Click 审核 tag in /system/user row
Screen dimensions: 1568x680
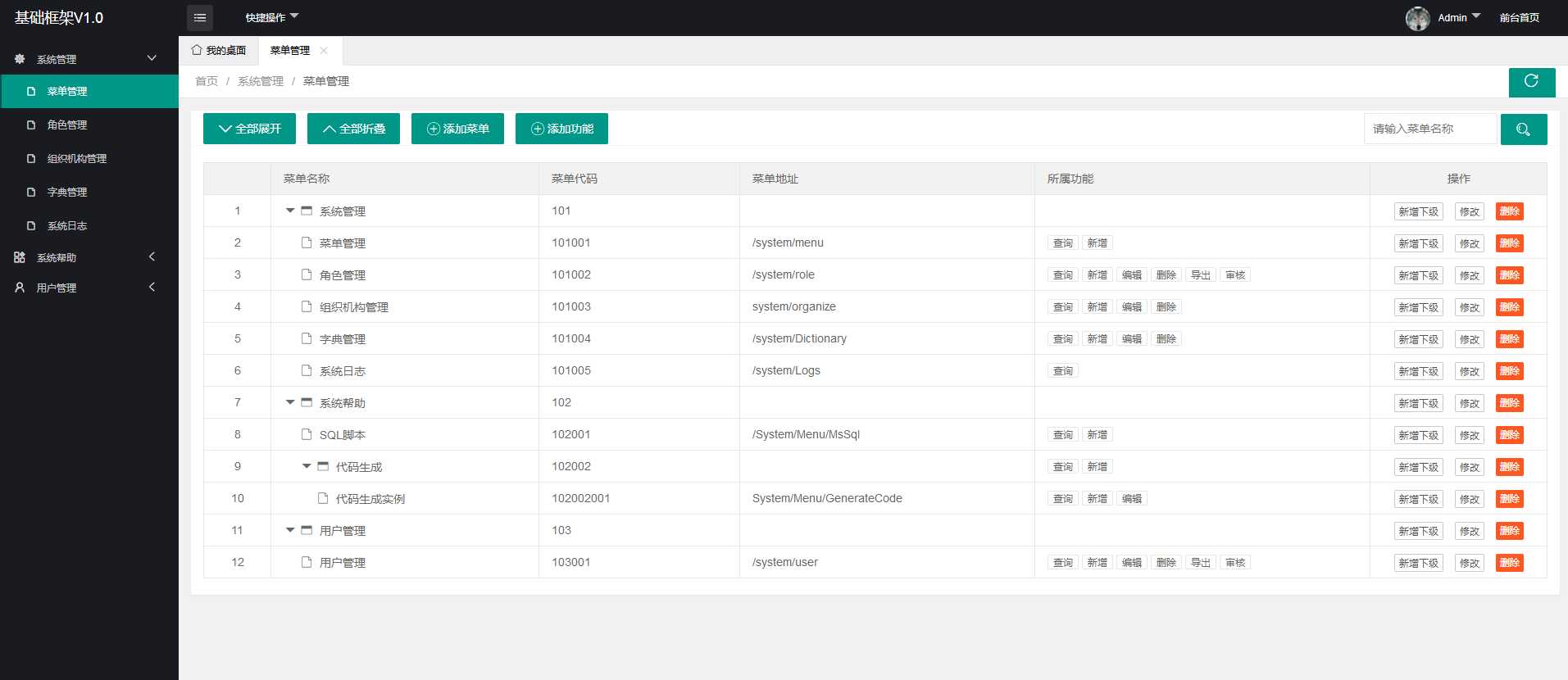pyautogui.click(x=1235, y=563)
